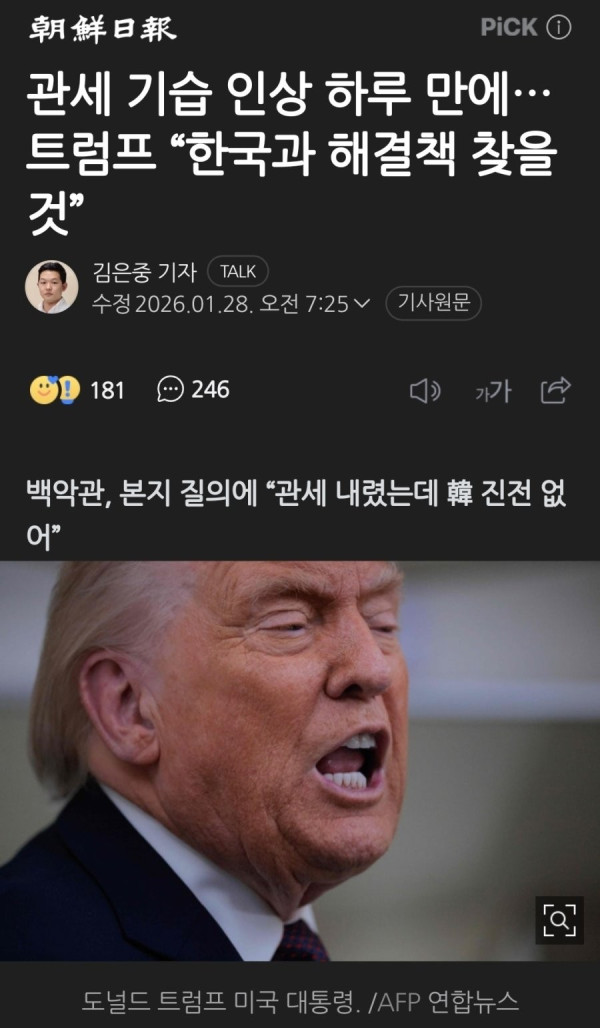Share the article using share icon
This screenshot has width=600, height=1028.
pos(555,390)
